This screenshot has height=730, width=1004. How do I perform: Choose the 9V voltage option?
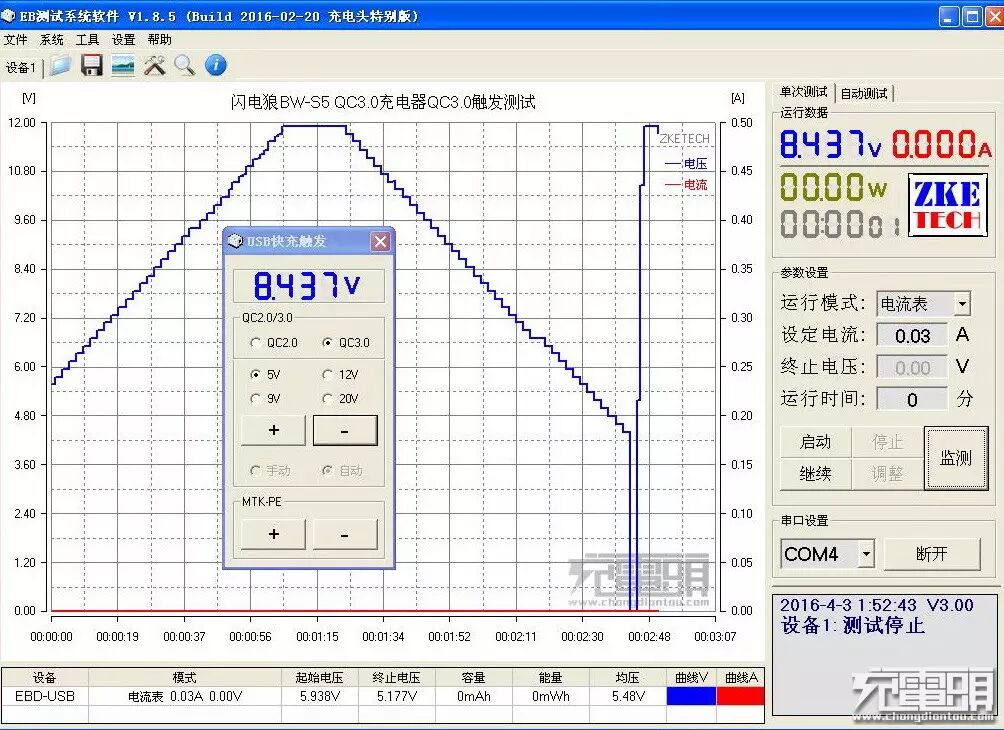[265, 399]
